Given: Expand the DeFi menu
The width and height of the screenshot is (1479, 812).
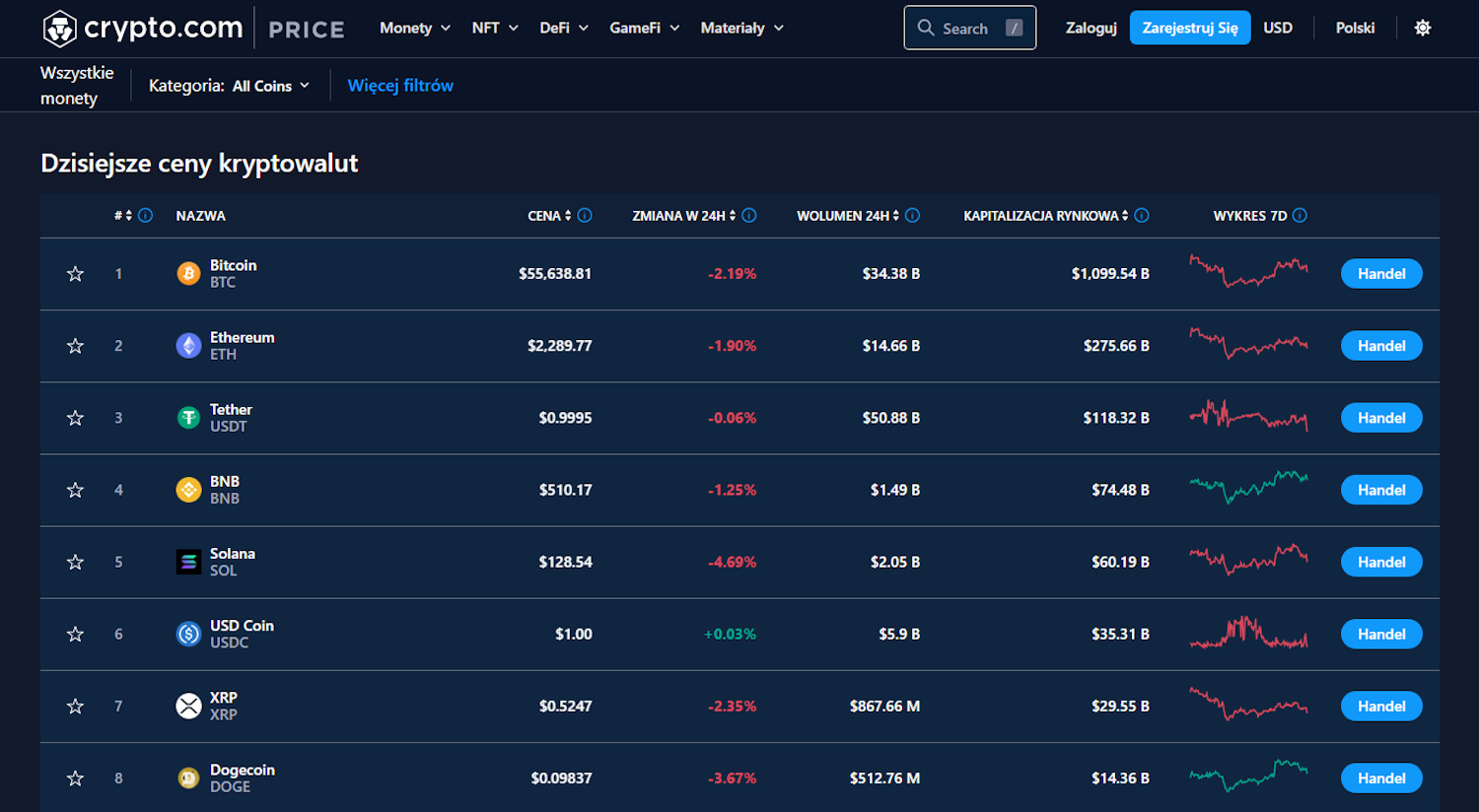Looking at the screenshot, I should (x=564, y=28).
